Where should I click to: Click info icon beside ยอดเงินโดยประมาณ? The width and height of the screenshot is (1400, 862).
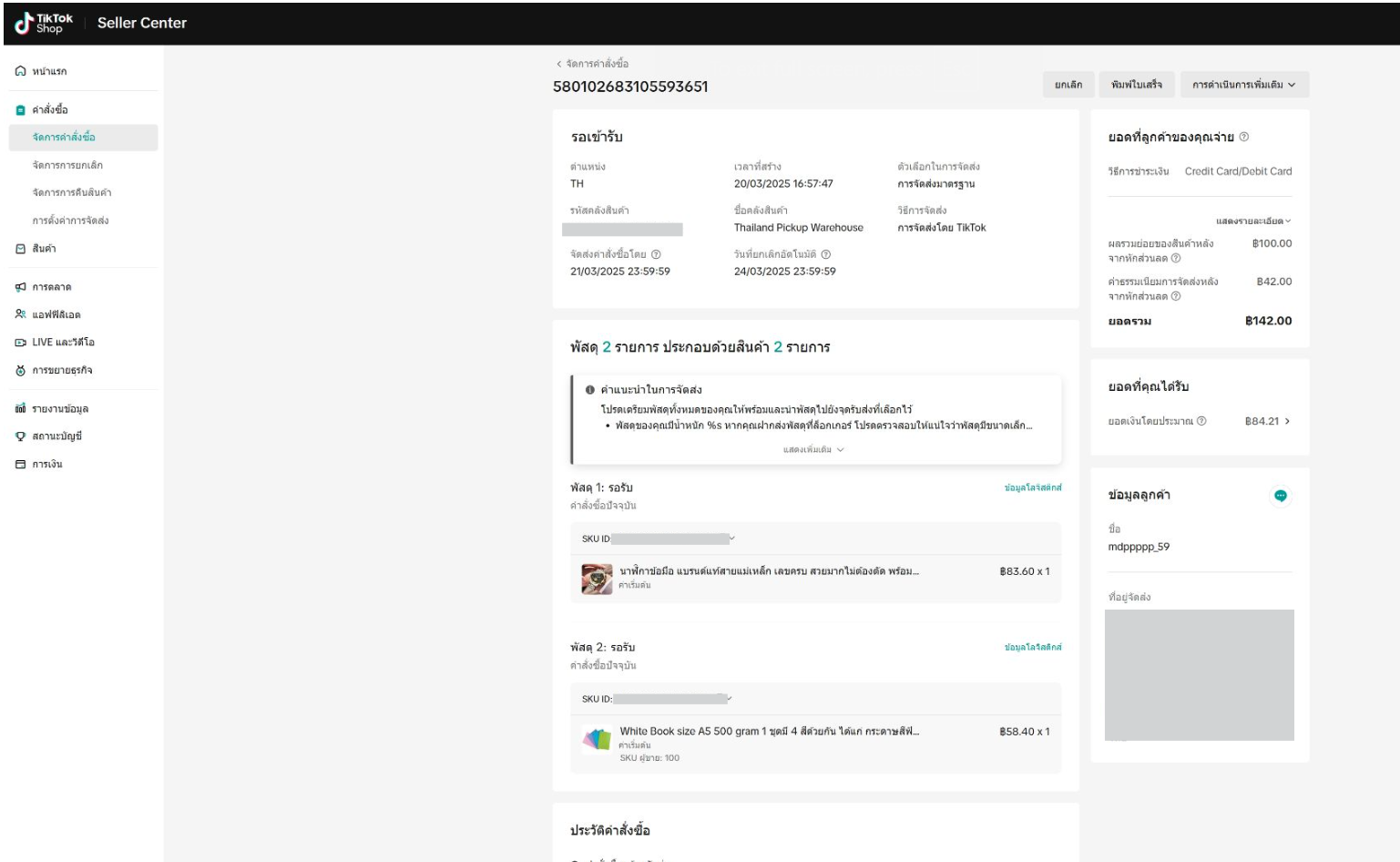tap(1201, 421)
